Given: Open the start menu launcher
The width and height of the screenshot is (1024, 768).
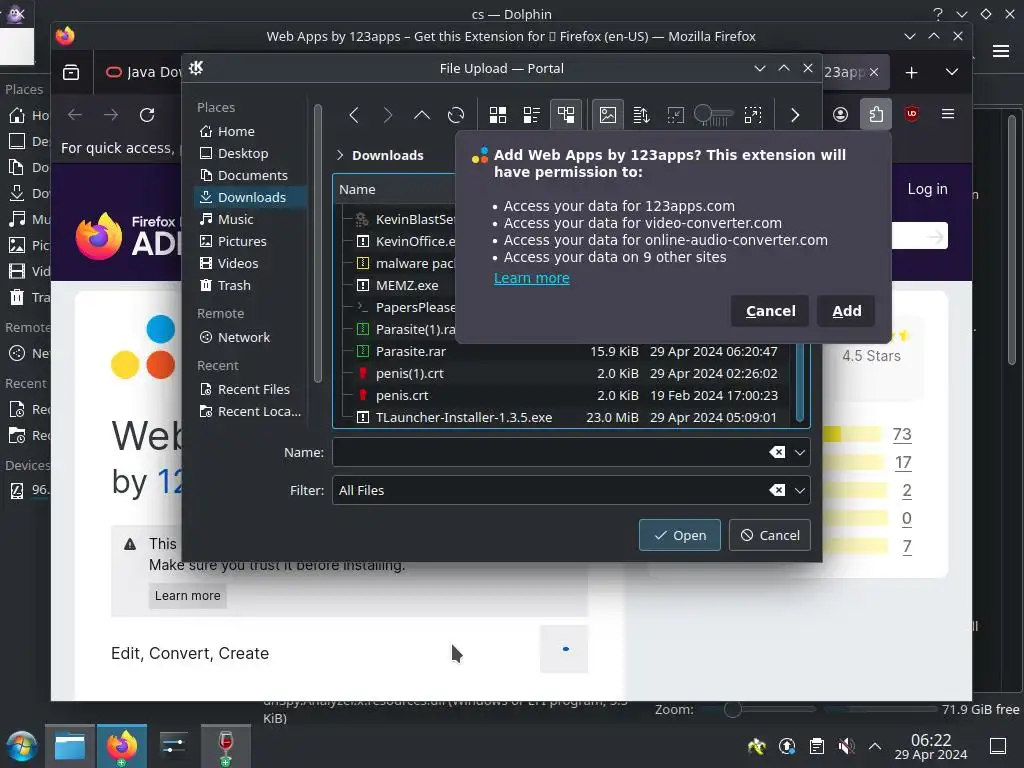Looking at the screenshot, I should [x=21, y=746].
